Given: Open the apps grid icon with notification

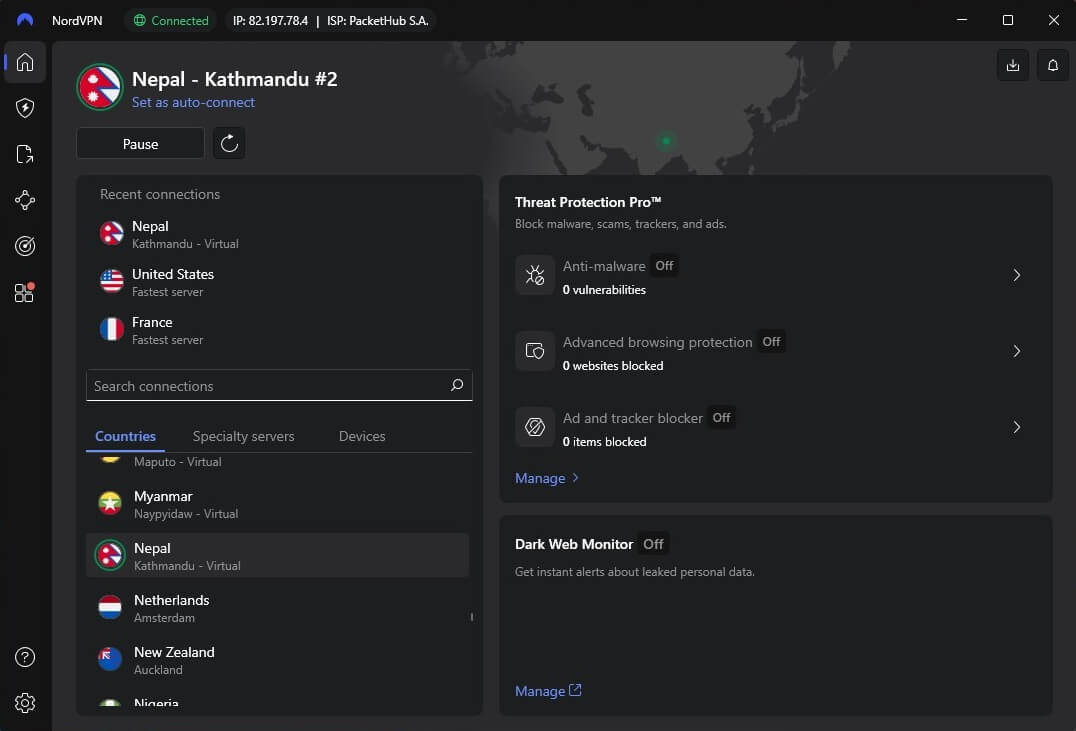Looking at the screenshot, I should [25, 293].
